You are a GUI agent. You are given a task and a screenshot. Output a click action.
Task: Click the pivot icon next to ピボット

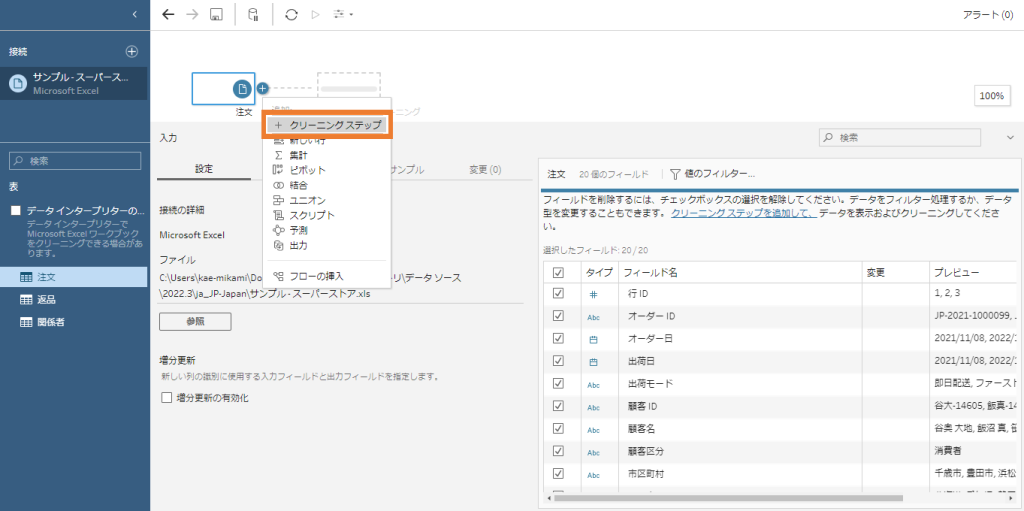[x=278, y=170]
